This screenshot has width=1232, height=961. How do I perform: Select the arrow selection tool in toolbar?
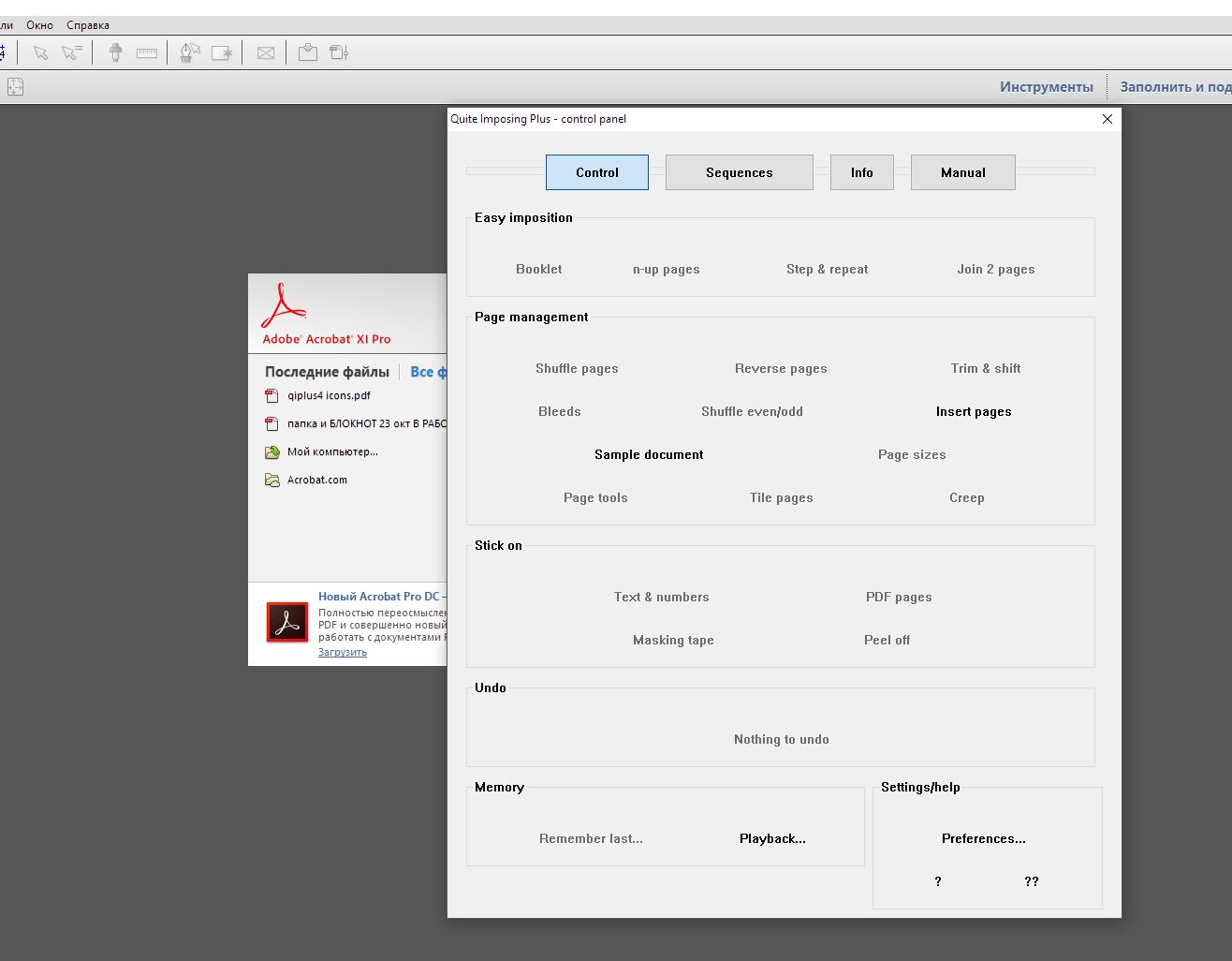pyautogui.click(x=40, y=52)
